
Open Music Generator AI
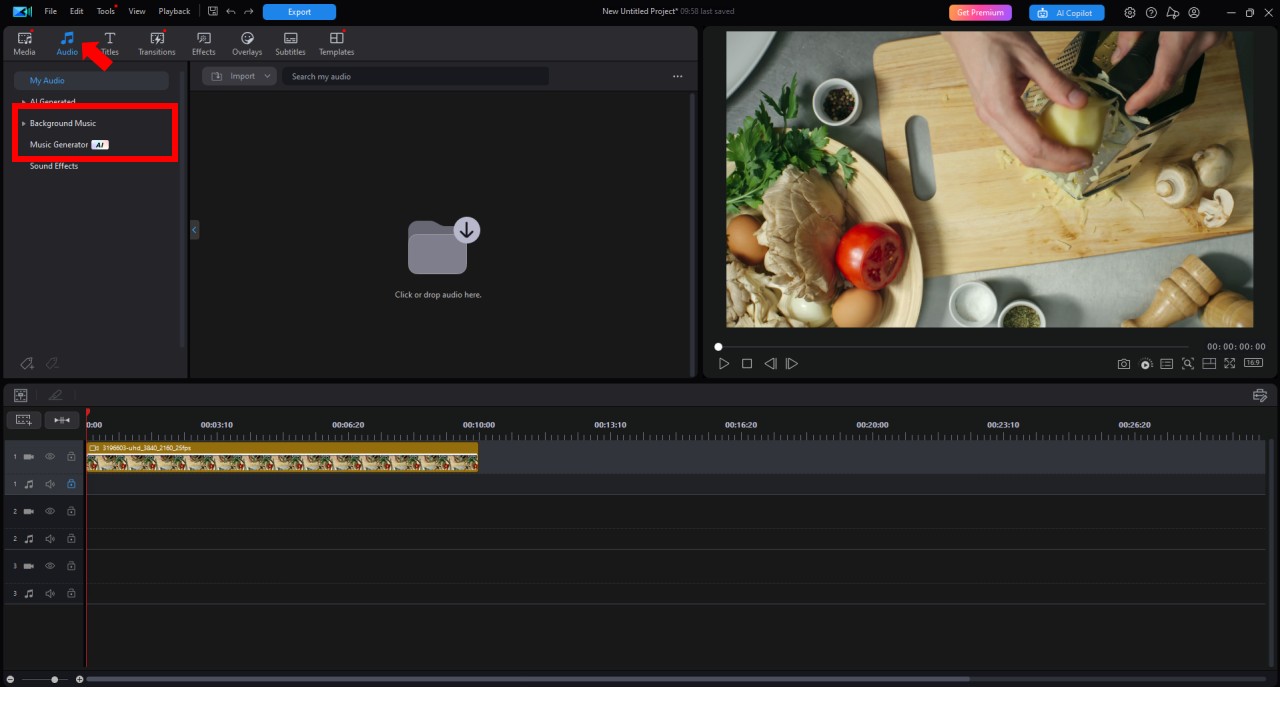coord(69,145)
